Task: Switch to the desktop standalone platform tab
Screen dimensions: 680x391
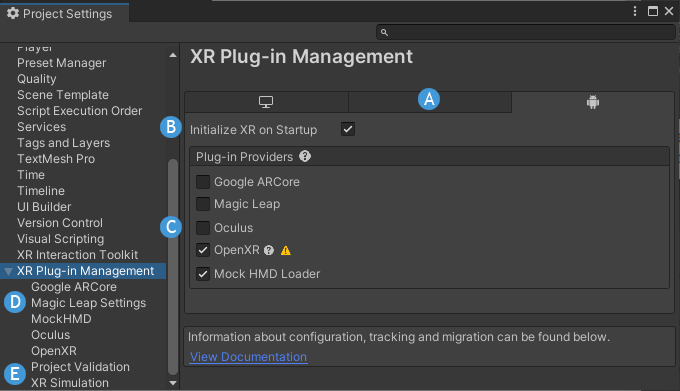Action: click(266, 102)
